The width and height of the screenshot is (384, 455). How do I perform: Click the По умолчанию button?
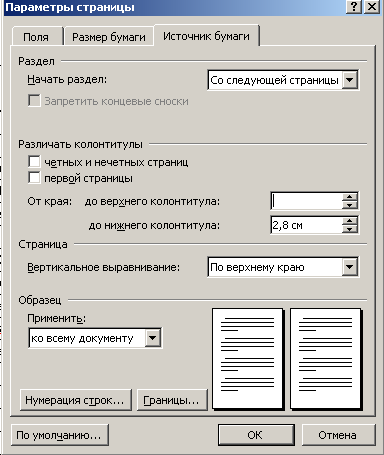60,435
